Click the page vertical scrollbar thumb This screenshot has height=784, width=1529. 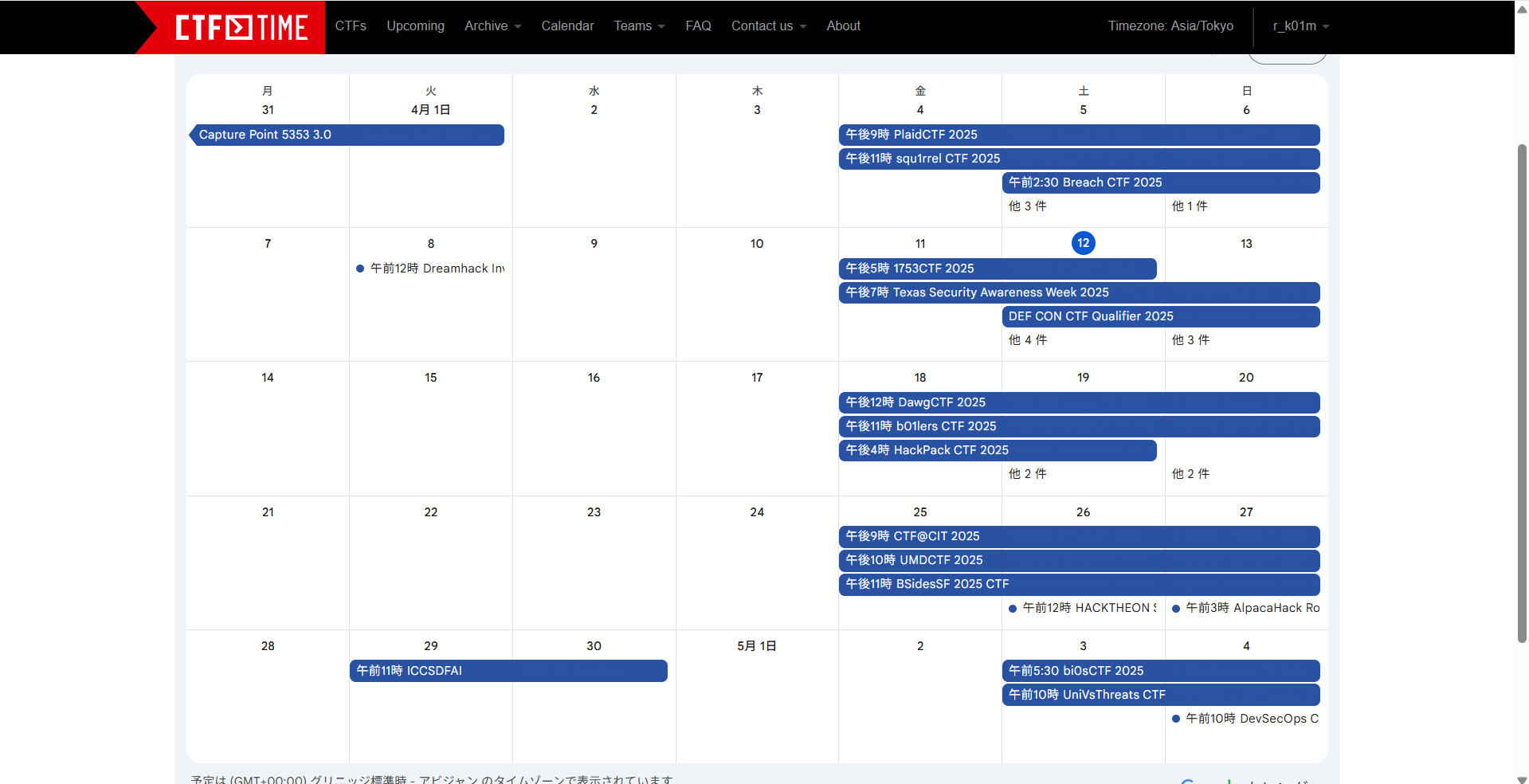(x=1522, y=393)
